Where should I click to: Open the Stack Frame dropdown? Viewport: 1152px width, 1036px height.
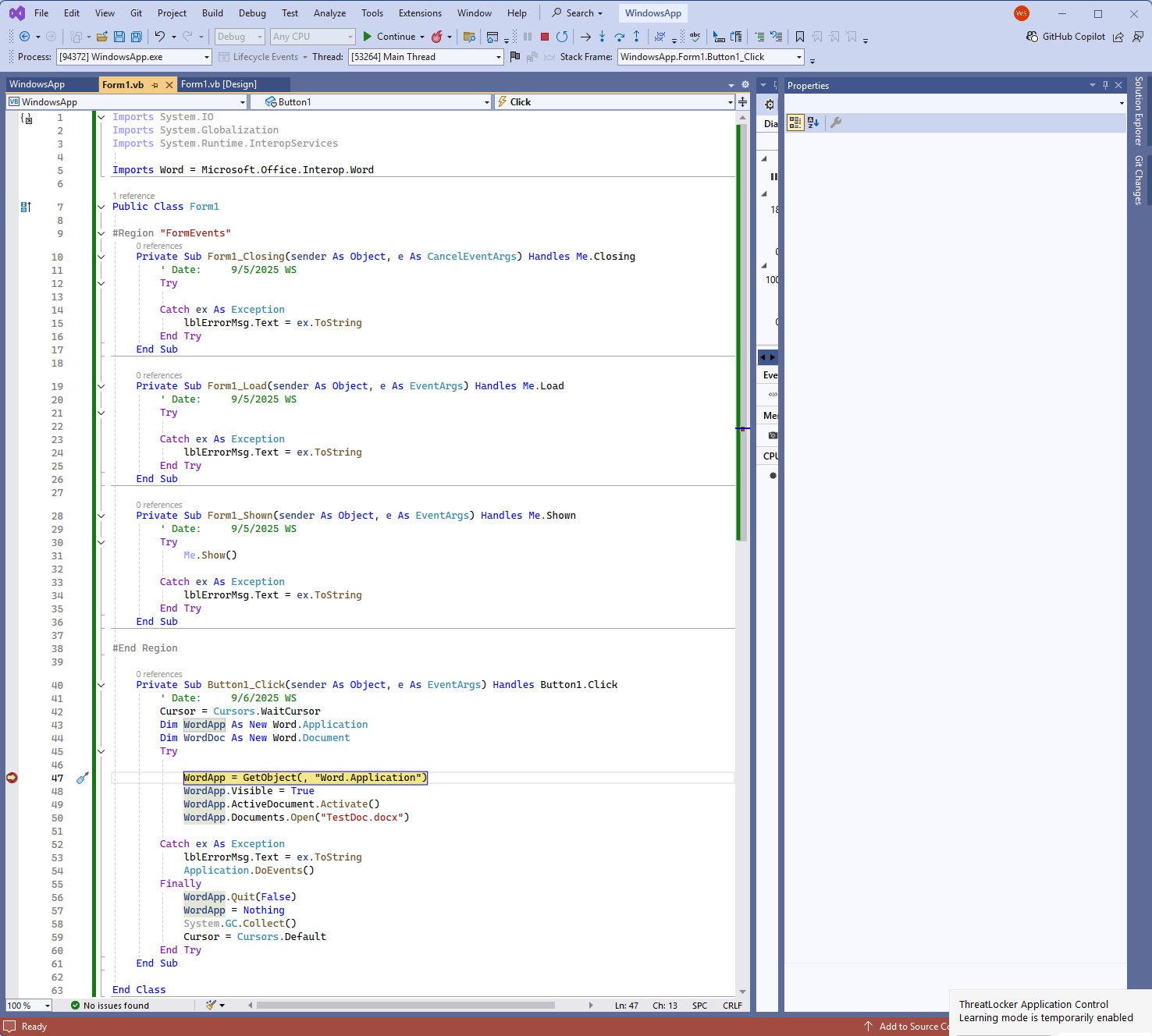pos(798,57)
